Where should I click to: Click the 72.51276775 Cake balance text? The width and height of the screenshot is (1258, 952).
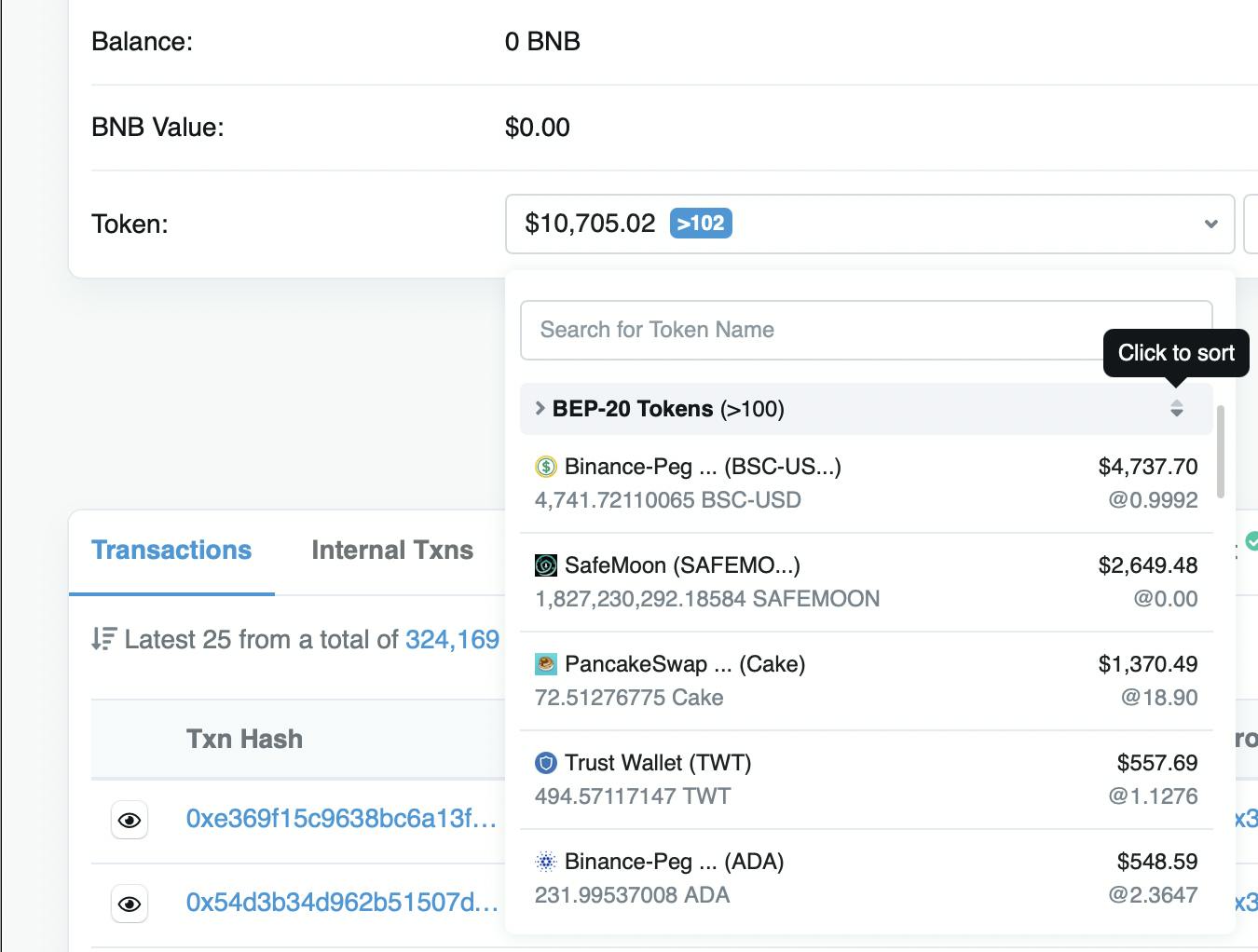629,698
